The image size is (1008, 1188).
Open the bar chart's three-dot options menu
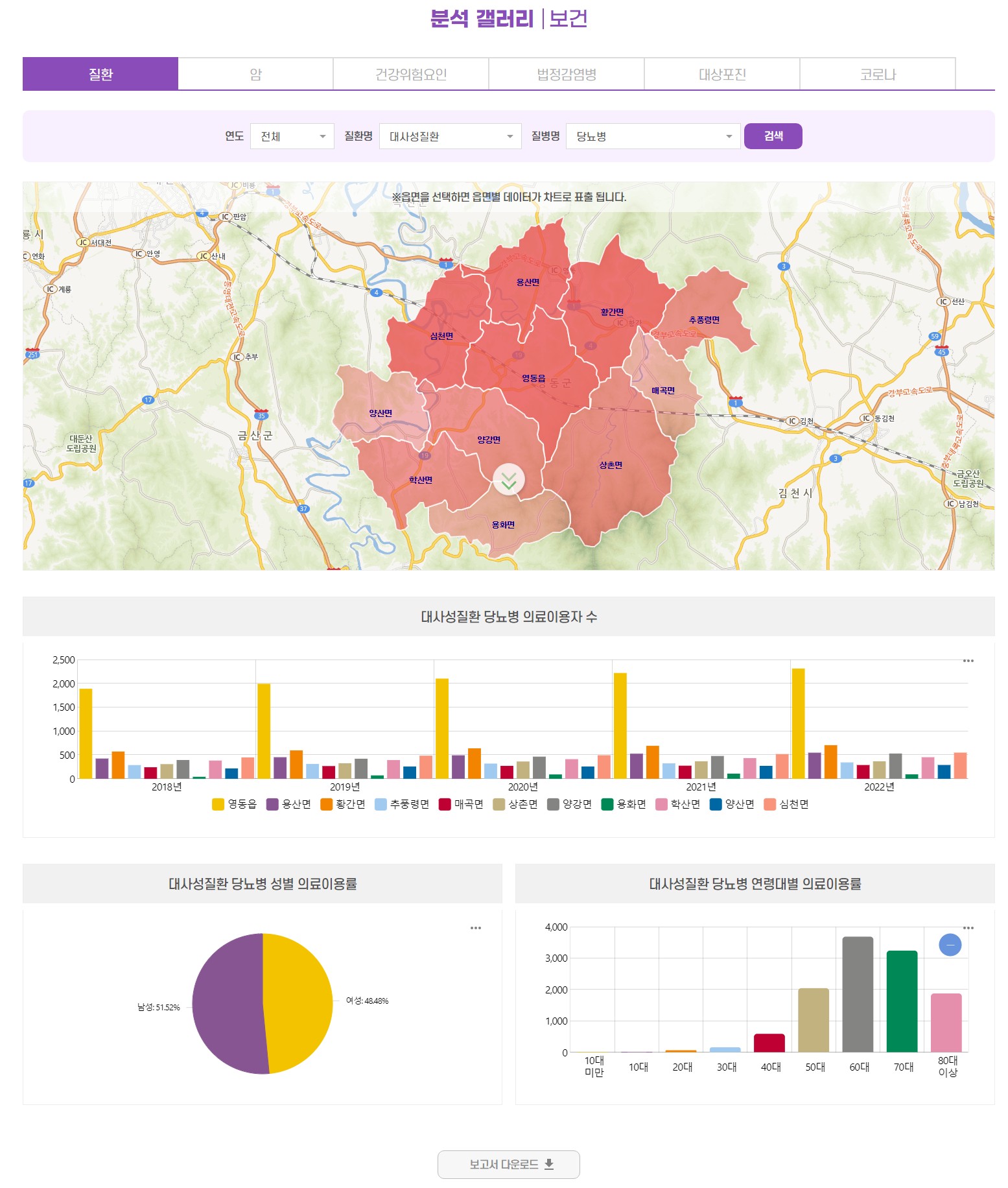(x=968, y=661)
